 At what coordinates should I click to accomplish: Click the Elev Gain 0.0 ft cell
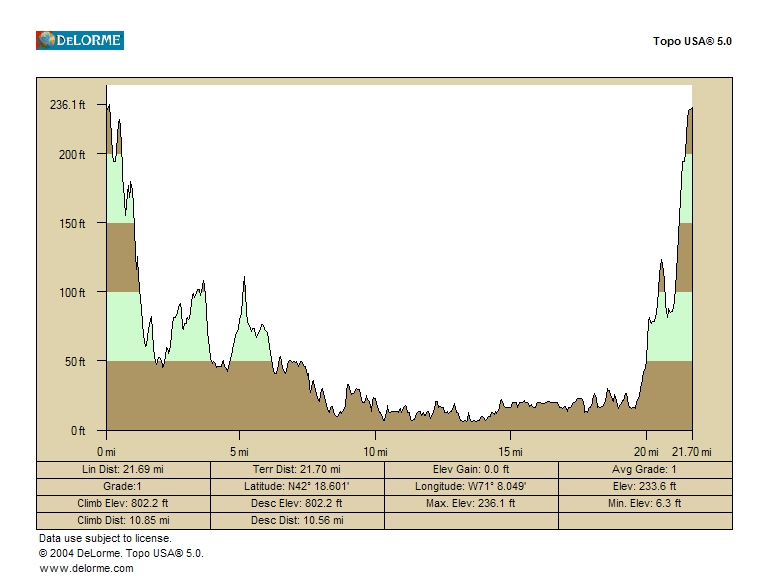coord(471,469)
